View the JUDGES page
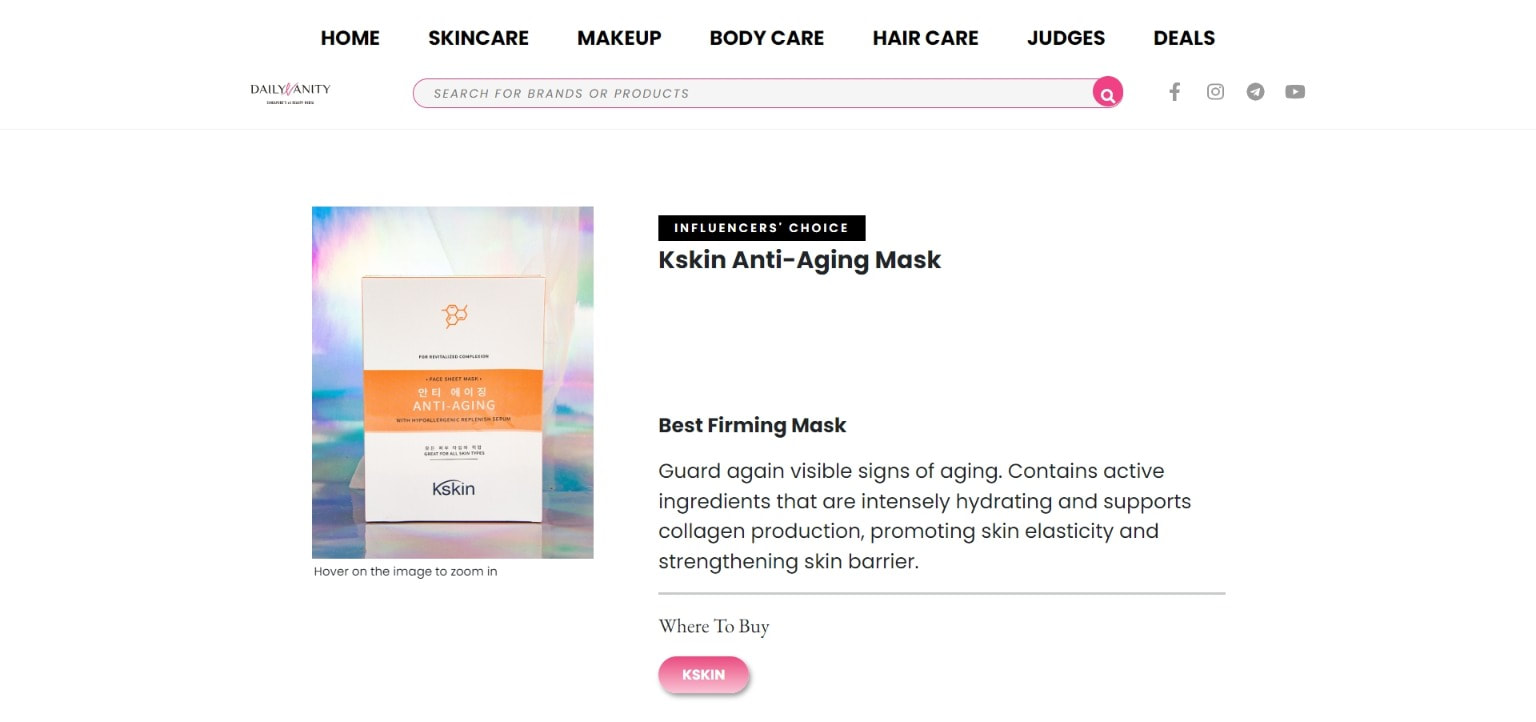This screenshot has height=722, width=1536. point(1066,38)
